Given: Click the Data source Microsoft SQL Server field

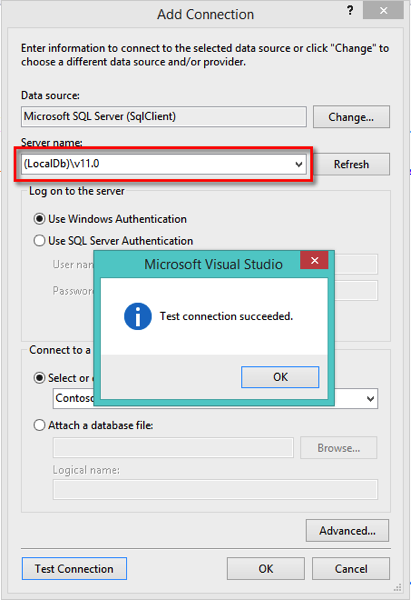Looking at the screenshot, I should (x=164, y=116).
